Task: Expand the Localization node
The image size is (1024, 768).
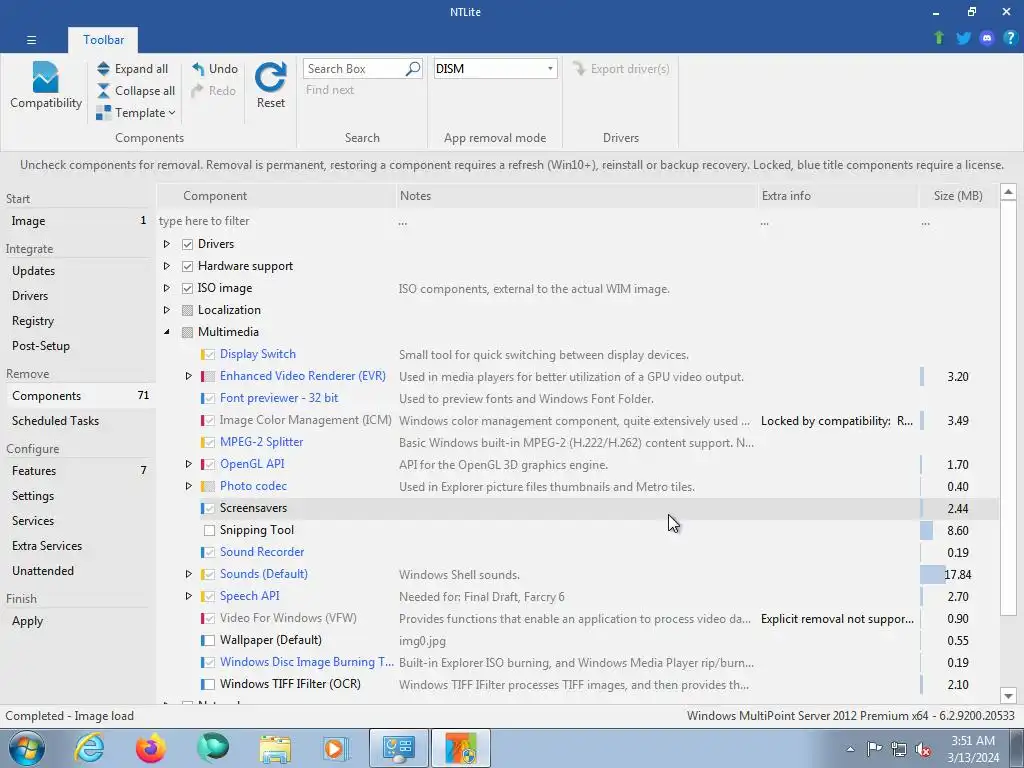Action: pyautogui.click(x=167, y=310)
